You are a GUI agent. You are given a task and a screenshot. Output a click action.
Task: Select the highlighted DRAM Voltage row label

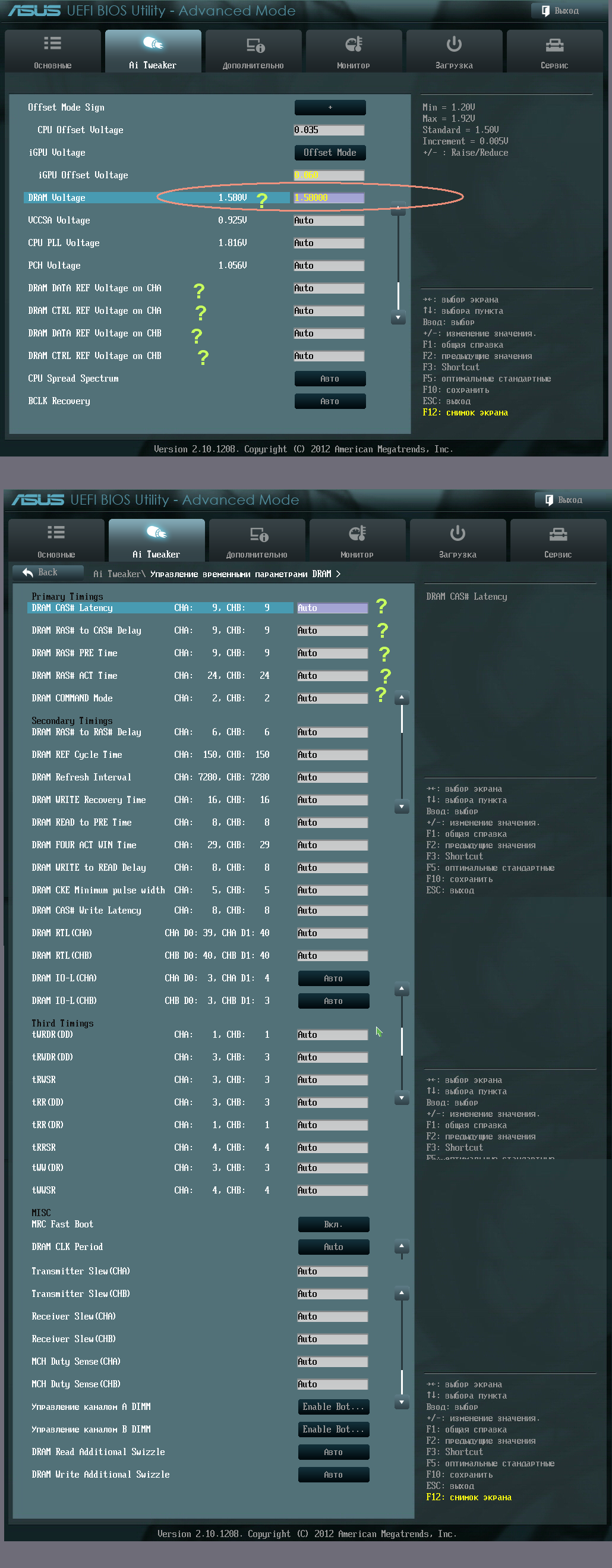(56, 198)
